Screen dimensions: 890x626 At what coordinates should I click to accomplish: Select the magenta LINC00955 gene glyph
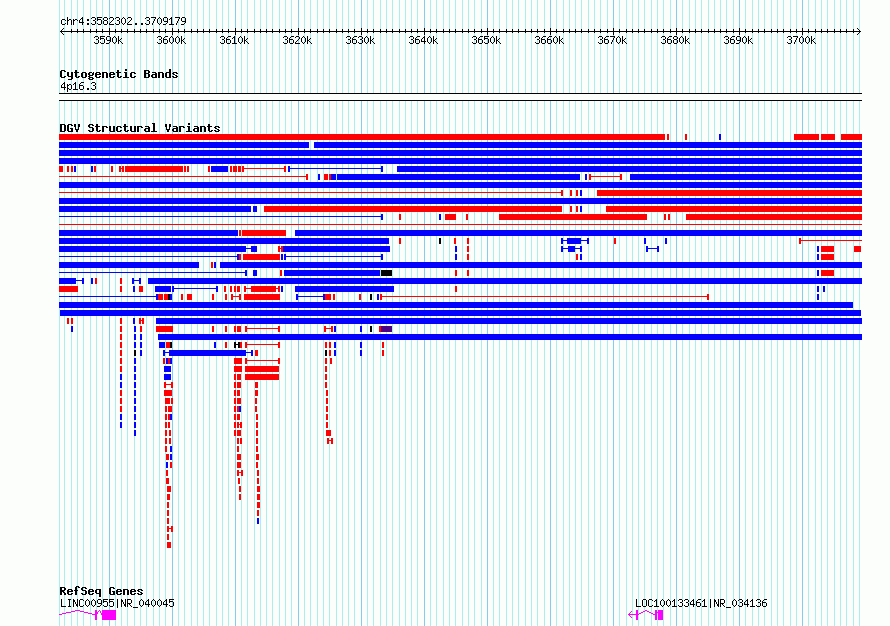pyautogui.click(x=87, y=615)
